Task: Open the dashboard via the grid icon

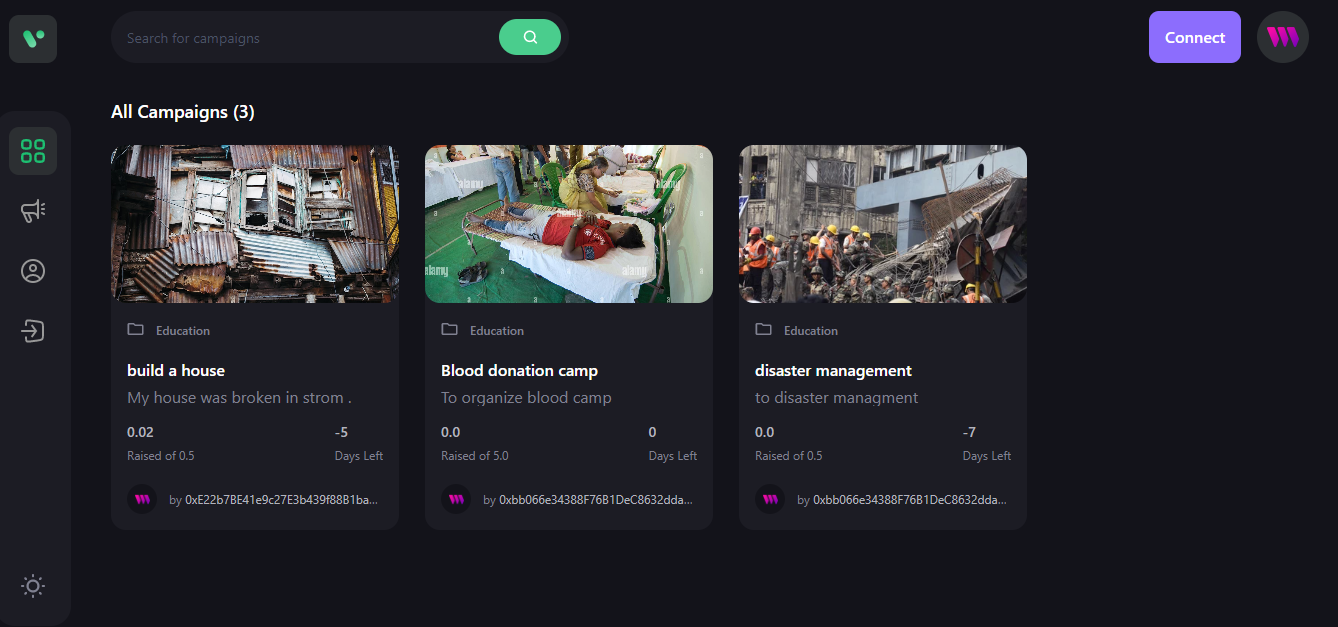Action: (x=33, y=150)
